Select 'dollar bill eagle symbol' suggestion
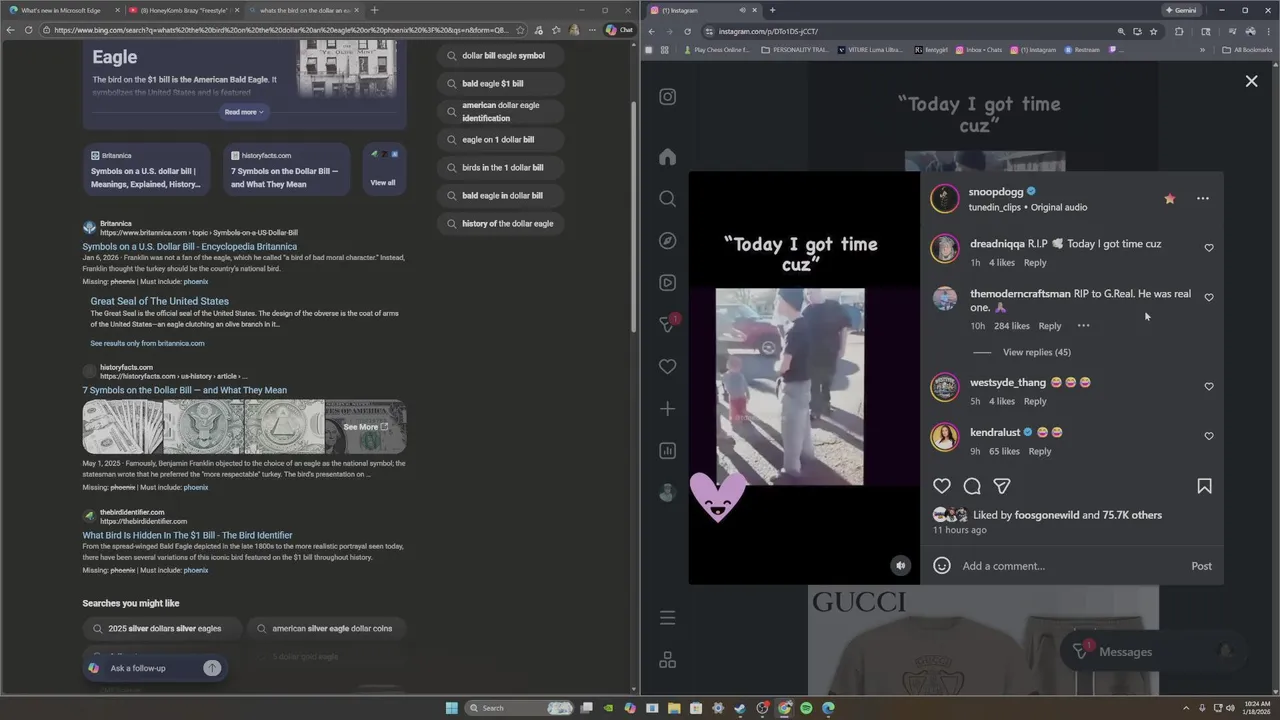Image resolution: width=1280 pixels, height=720 pixels. pos(501,56)
